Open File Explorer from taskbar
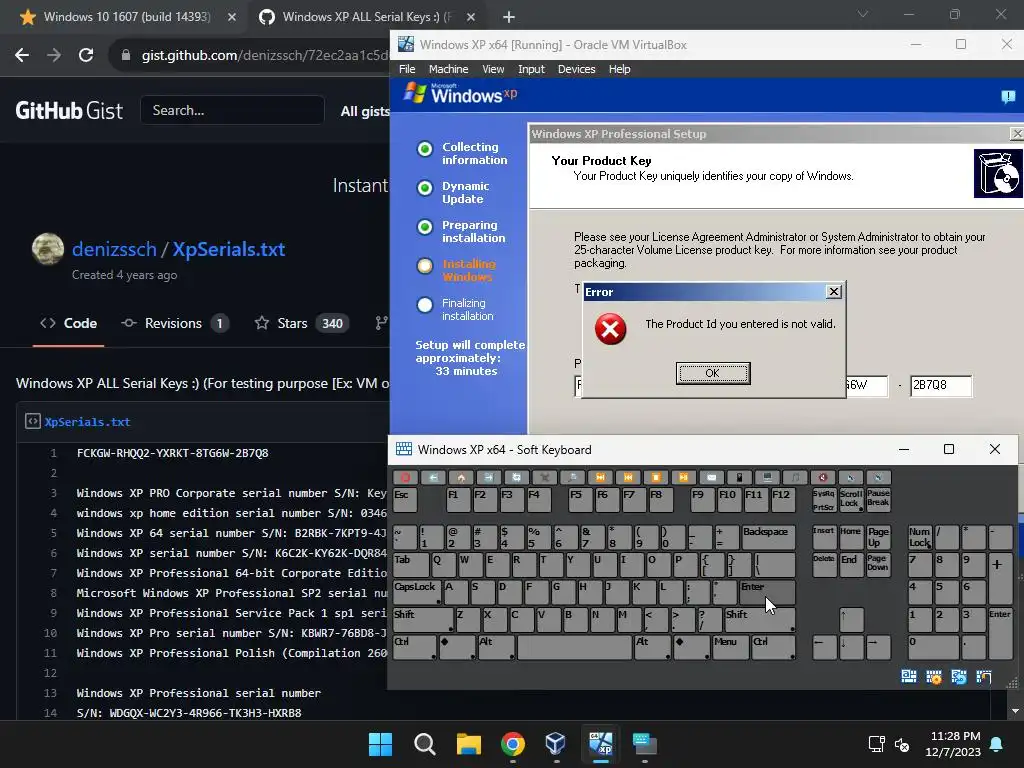The height and width of the screenshot is (768, 1024). pos(468,744)
